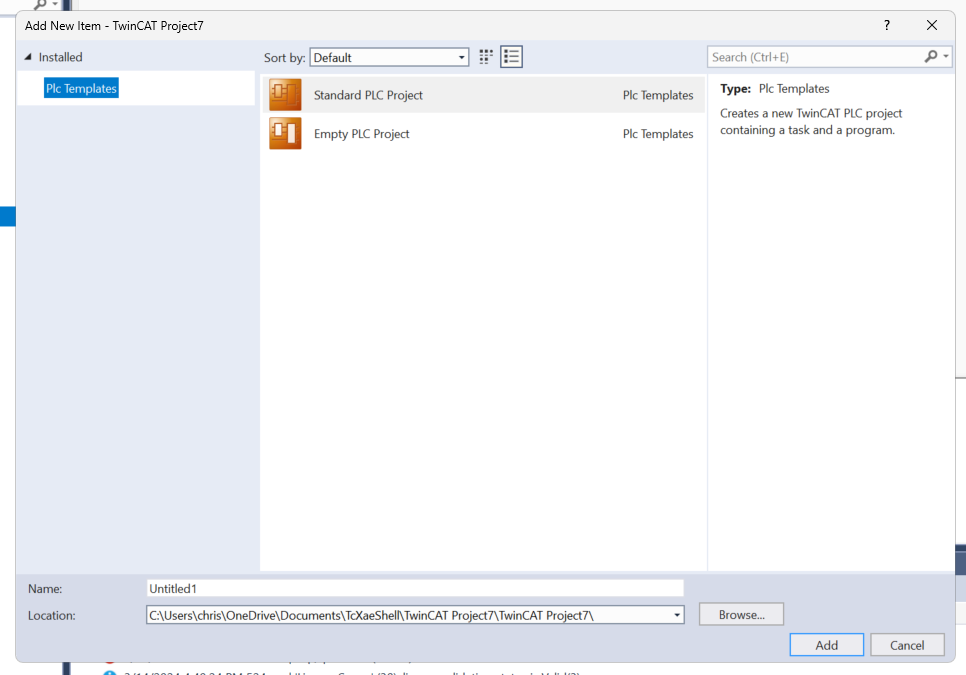Click the Installed label
Image resolution: width=966 pixels, height=675 pixels.
tap(60, 57)
